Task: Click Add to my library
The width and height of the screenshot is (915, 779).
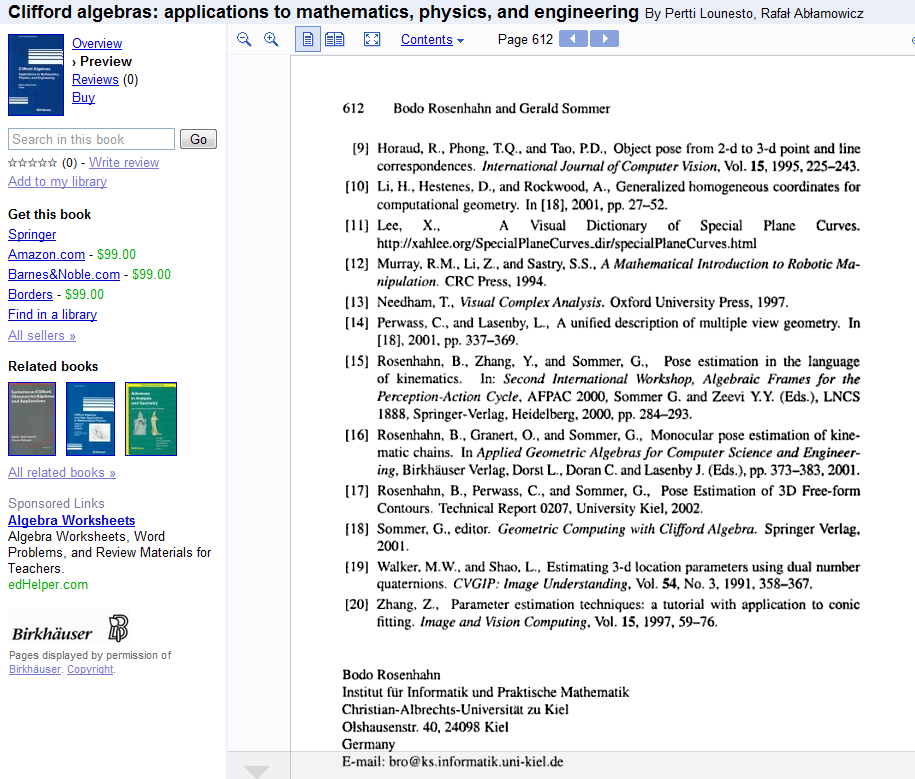Action: 57,181
